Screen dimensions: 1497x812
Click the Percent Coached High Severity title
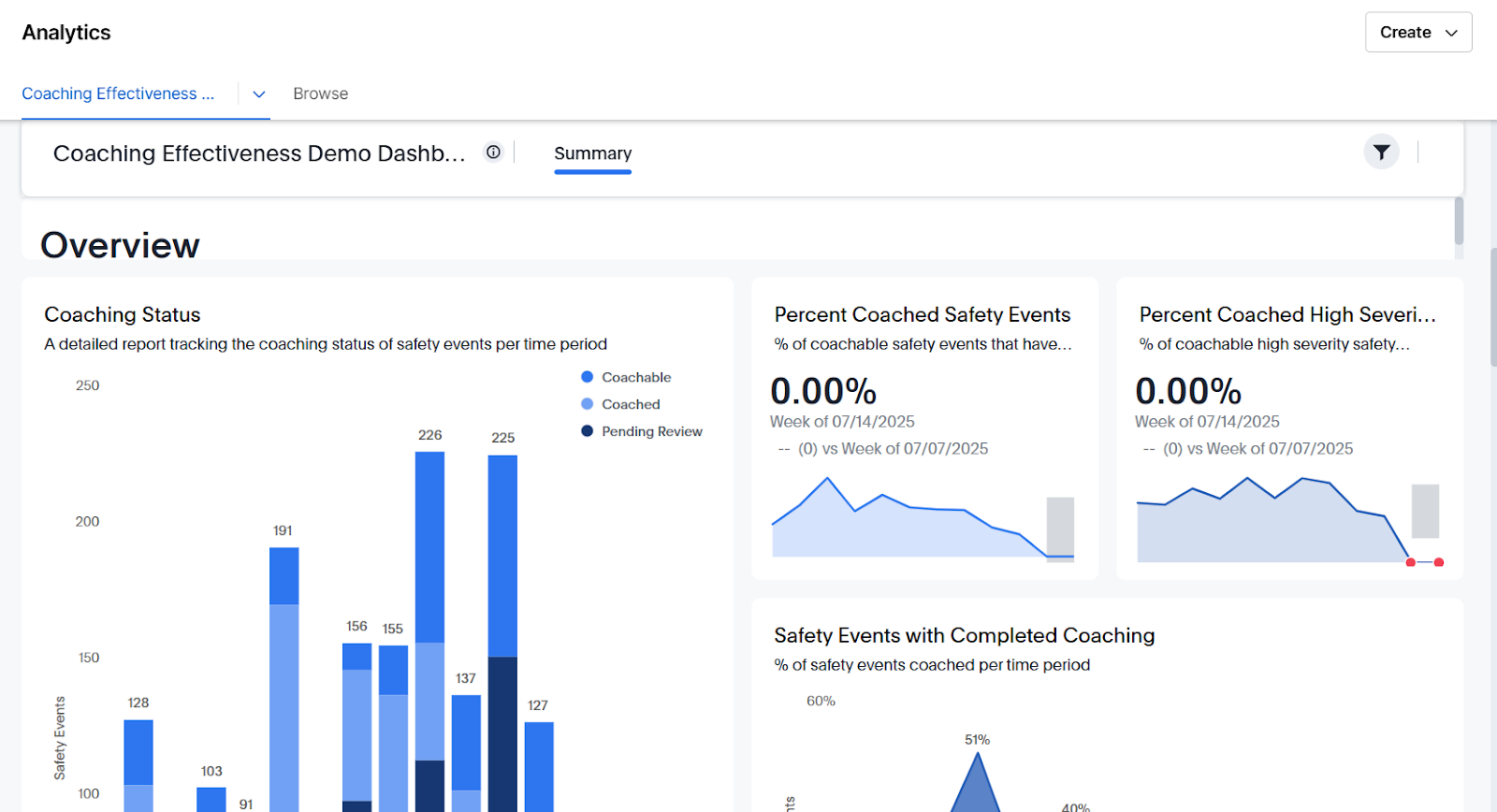(1286, 315)
